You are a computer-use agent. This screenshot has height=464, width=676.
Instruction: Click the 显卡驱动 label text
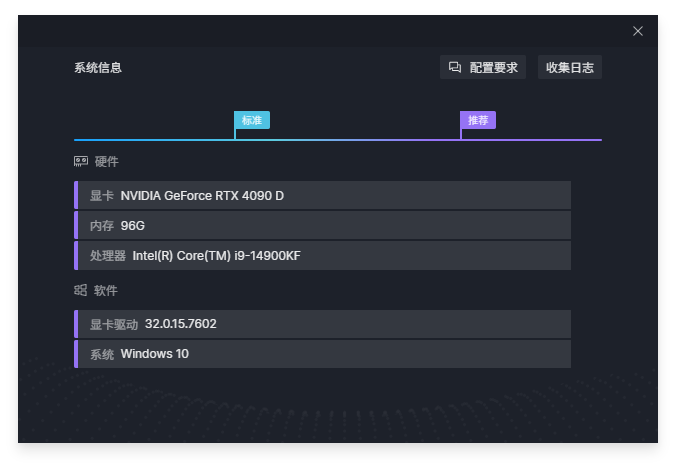[x=114, y=324]
